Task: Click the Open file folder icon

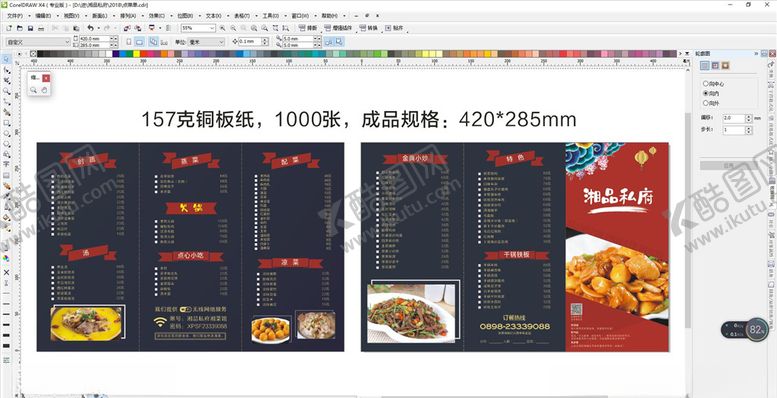Action: click(x=19, y=28)
